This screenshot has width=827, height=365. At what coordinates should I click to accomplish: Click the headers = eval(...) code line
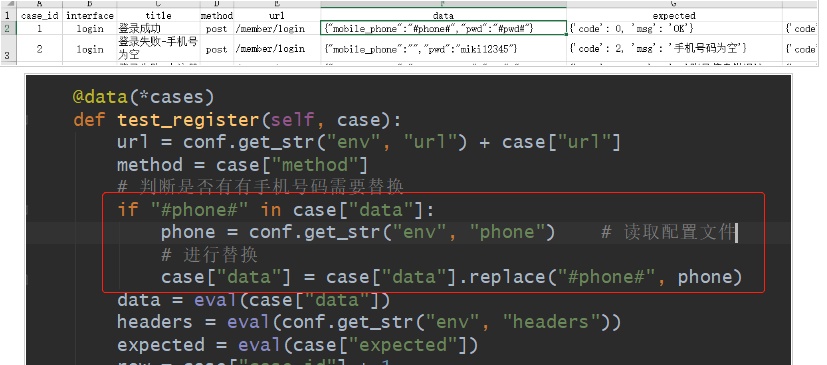click(369, 322)
